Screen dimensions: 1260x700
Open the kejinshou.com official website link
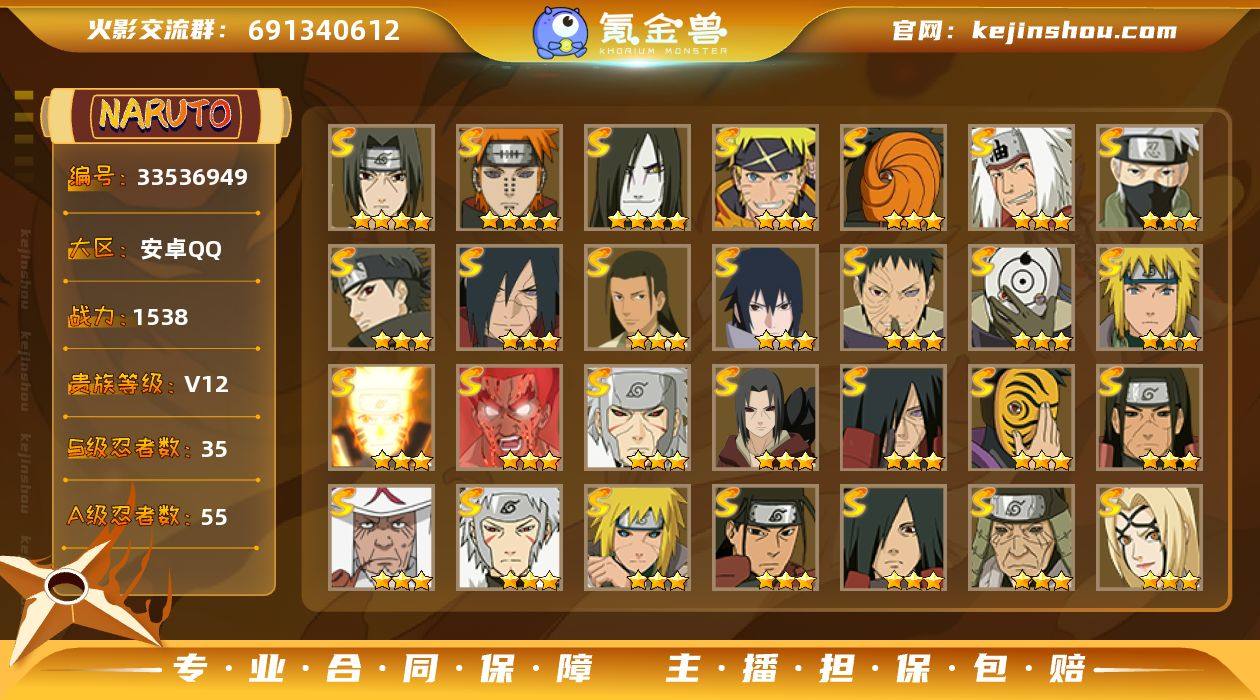(x=1034, y=30)
